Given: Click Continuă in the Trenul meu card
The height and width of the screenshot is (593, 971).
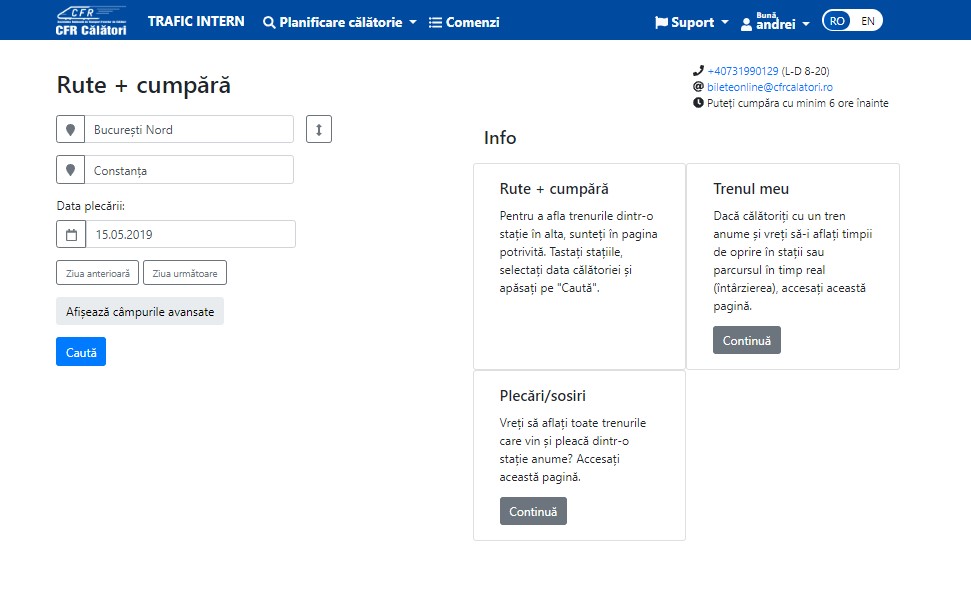Looking at the screenshot, I should [x=747, y=340].
